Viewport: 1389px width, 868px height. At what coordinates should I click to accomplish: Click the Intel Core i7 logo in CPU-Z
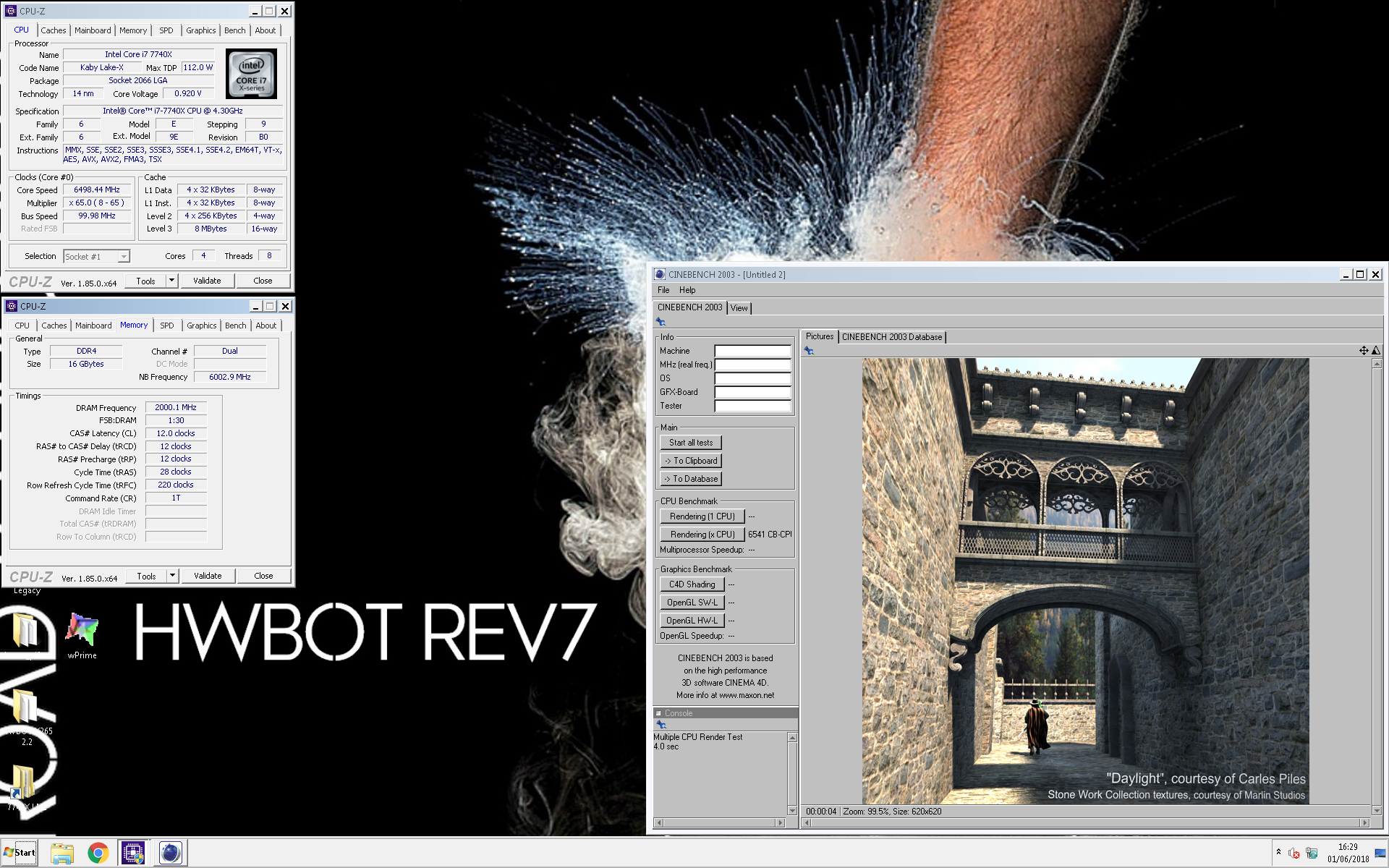coord(251,74)
